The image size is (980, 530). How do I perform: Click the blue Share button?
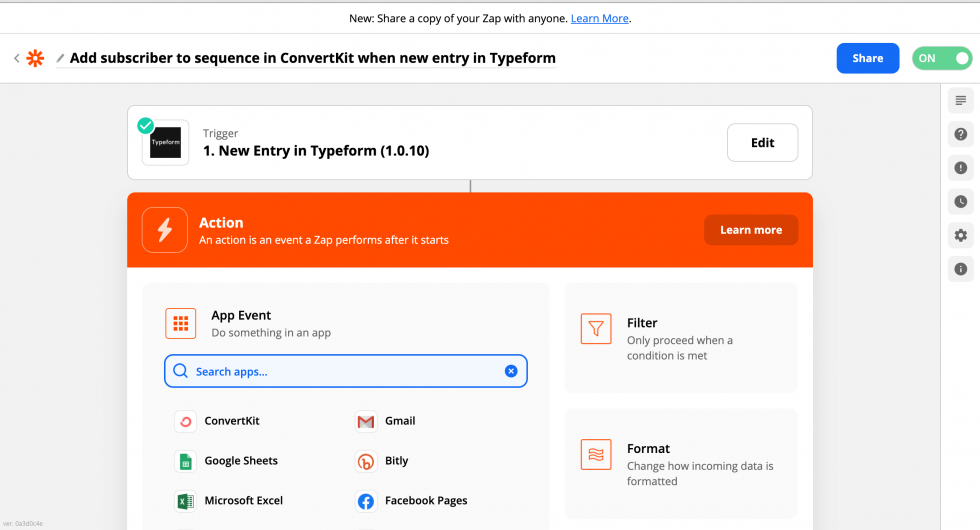point(868,58)
